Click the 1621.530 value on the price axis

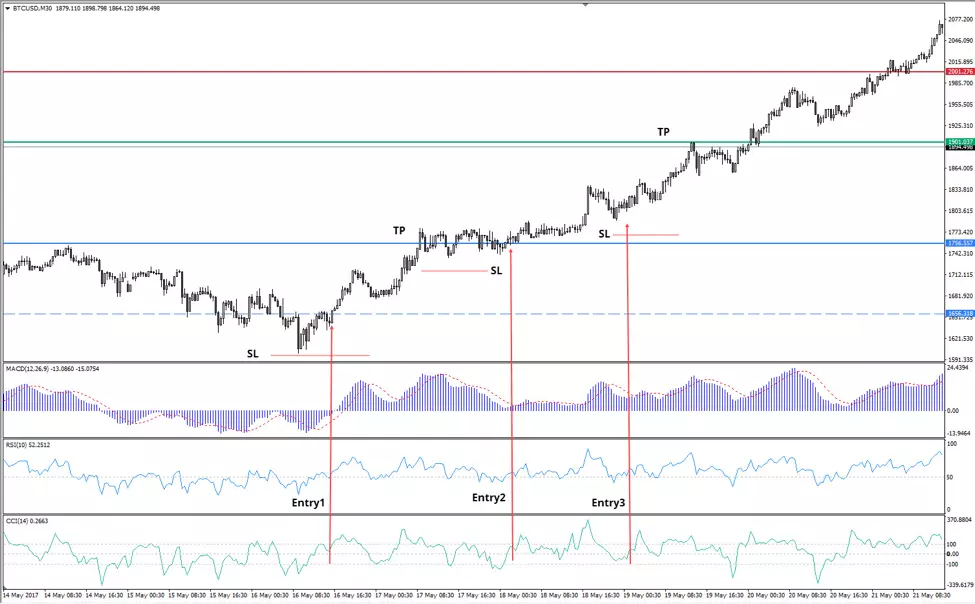(x=961, y=338)
